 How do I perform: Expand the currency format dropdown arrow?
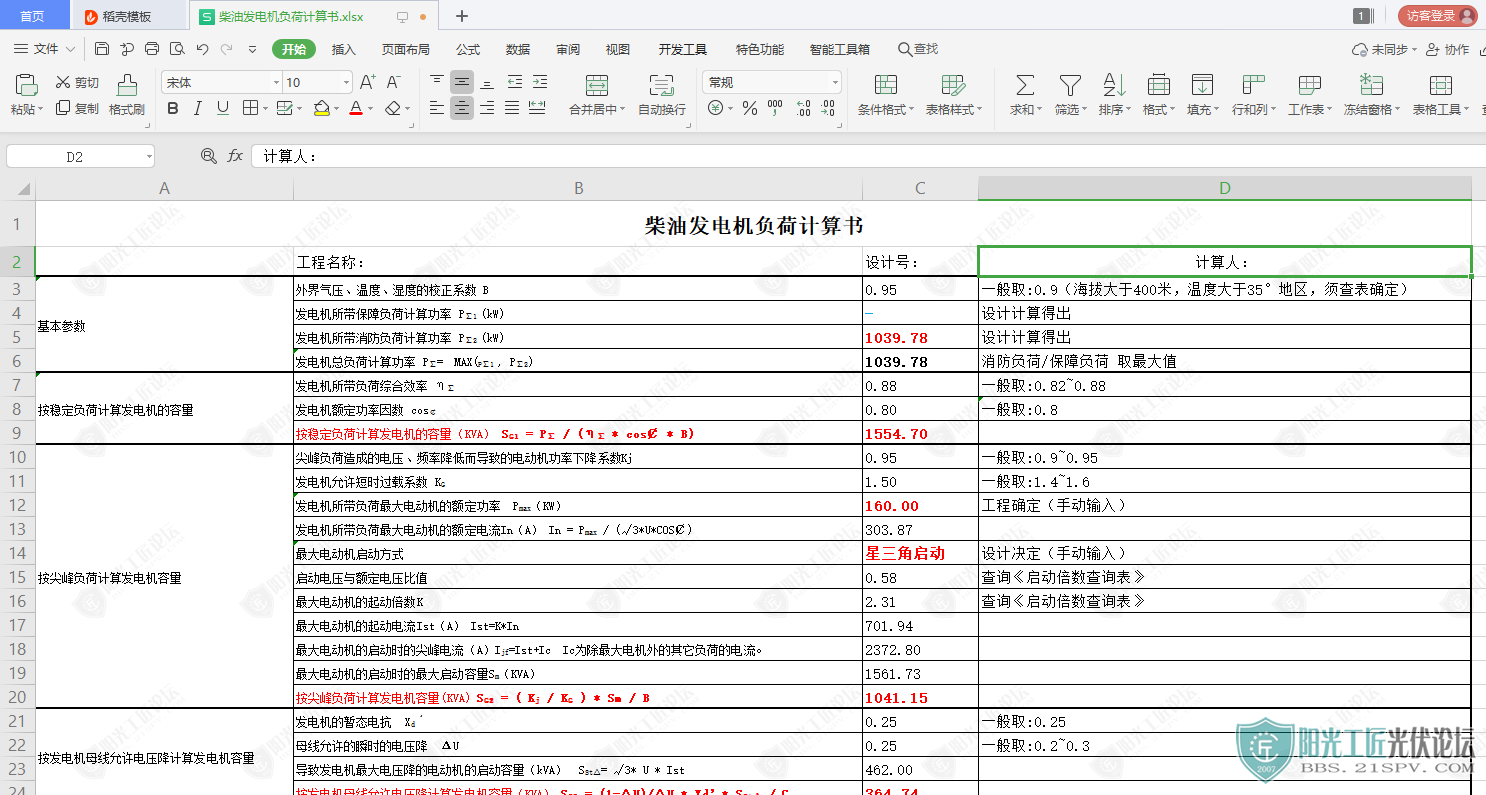pyautogui.click(x=730, y=108)
